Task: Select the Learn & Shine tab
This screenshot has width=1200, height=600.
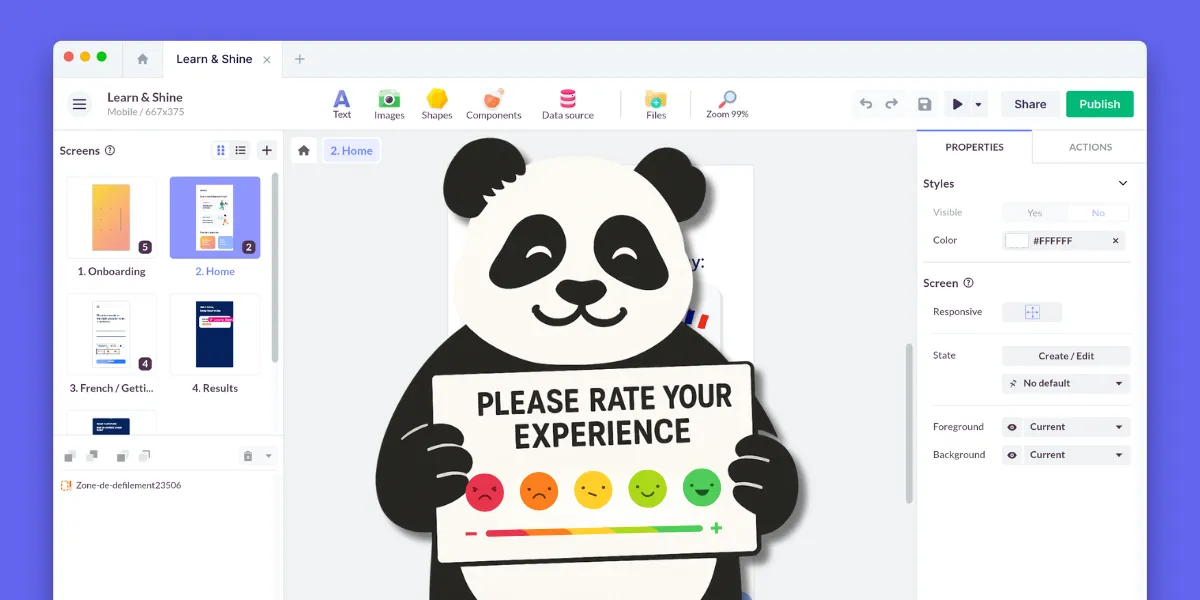Action: [214, 59]
